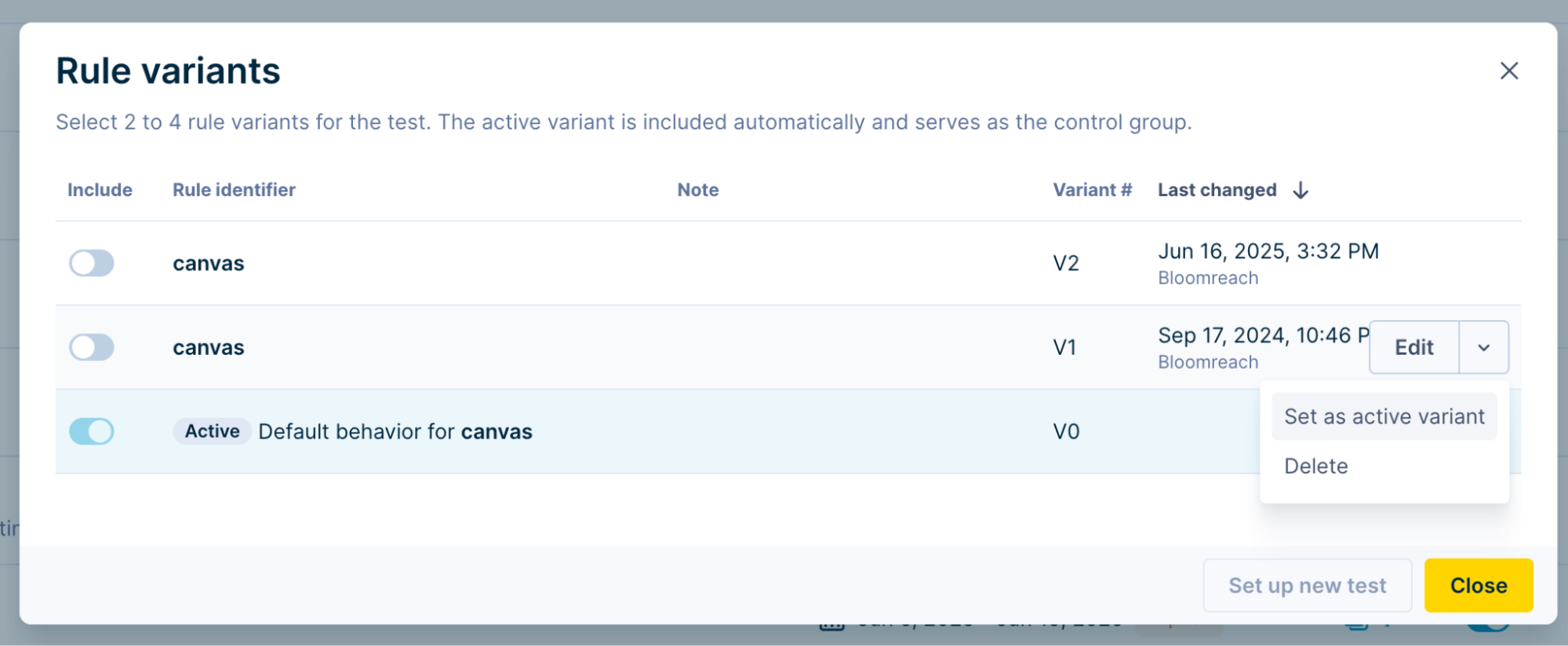
Task: Click the Edit button on the V1 row
Action: 1413,347
